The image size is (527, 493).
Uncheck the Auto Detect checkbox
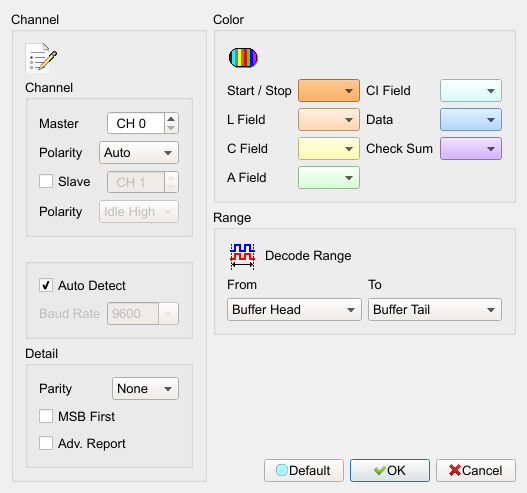pos(46,285)
